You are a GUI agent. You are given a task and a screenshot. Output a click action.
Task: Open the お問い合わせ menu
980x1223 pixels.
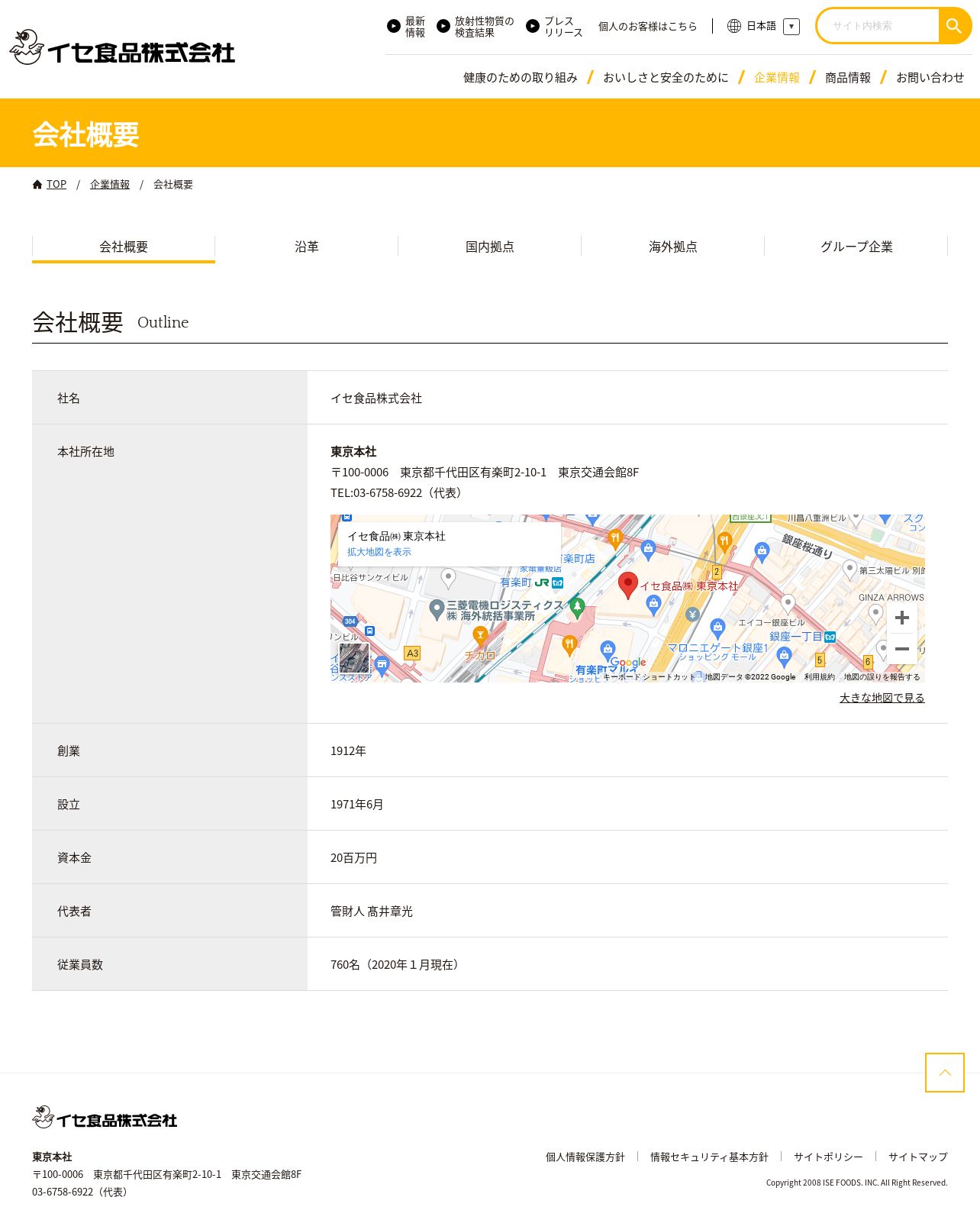coord(930,78)
